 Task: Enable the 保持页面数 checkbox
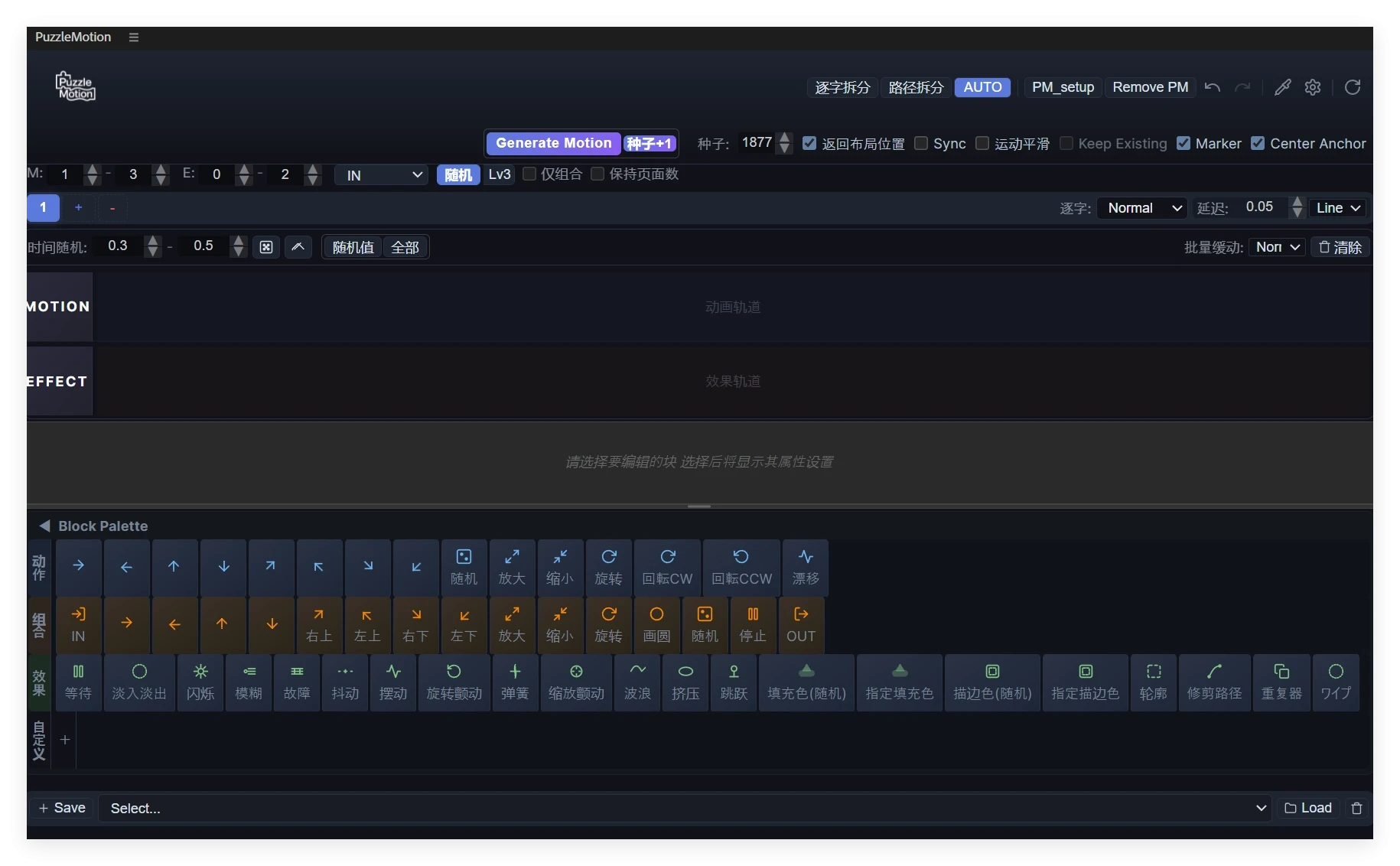coord(597,174)
